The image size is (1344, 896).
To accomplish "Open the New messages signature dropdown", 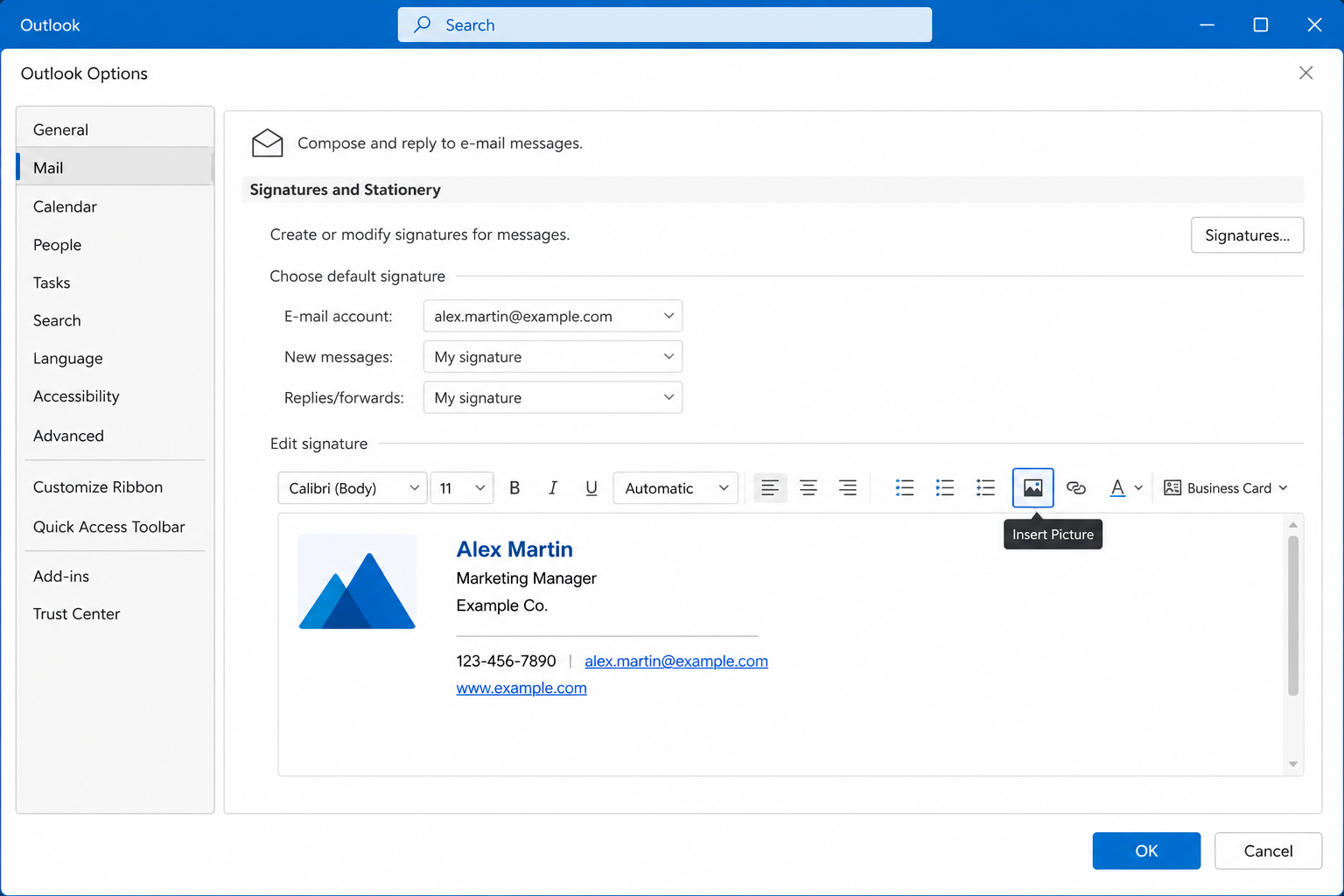I will [553, 357].
